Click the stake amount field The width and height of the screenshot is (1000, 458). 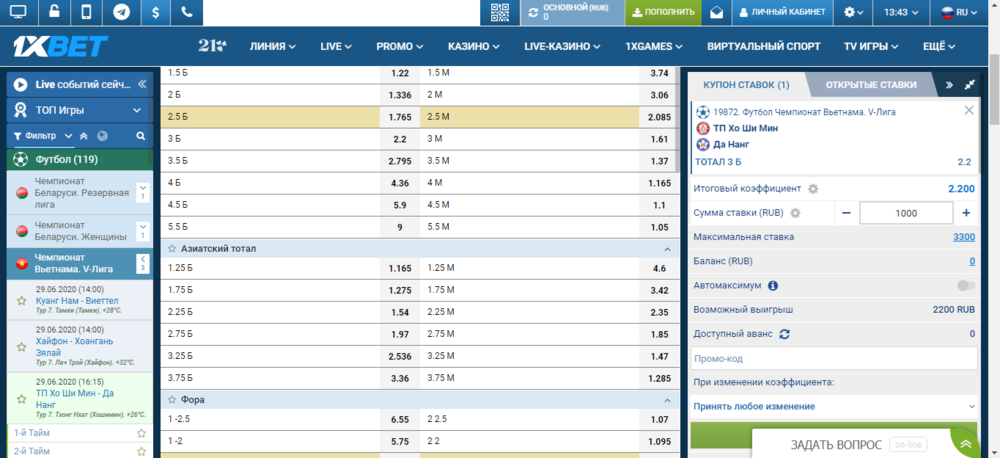pyautogui.click(x=906, y=213)
